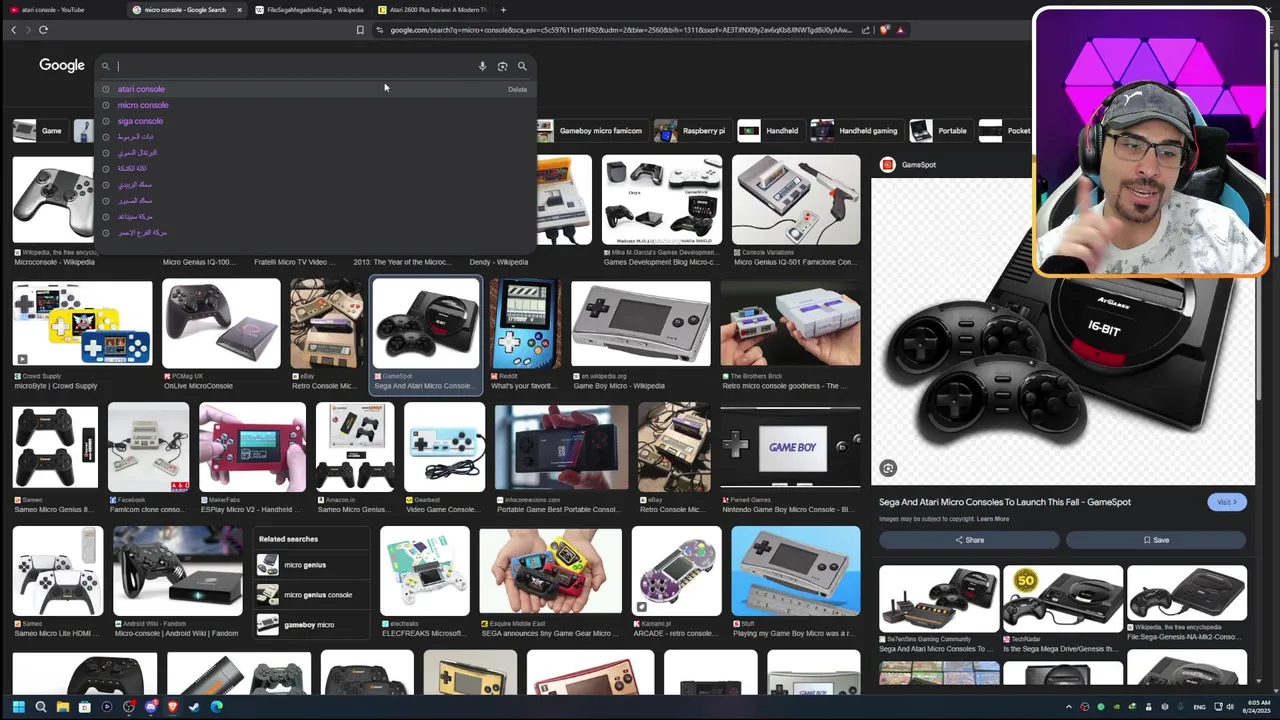The image size is (1280, 720).
Task: Open the clock and date flyout
Action: pyautogui.click(x=1257, y=707)
